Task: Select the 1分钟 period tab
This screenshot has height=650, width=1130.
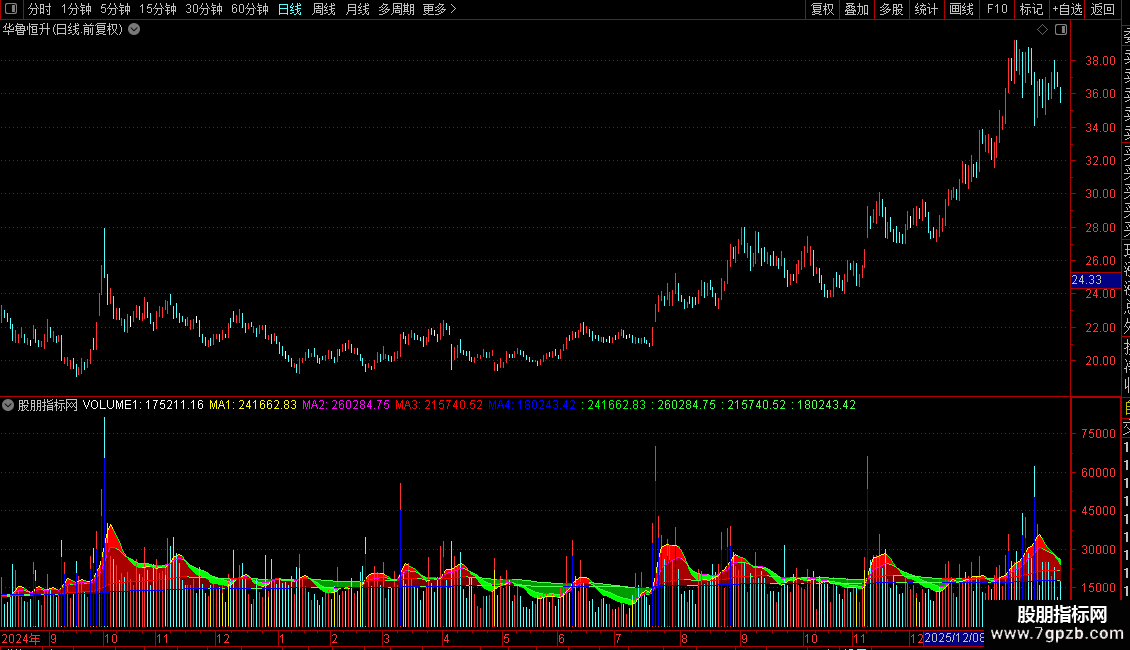Action: pyautogui.click(x=76, y=9)
